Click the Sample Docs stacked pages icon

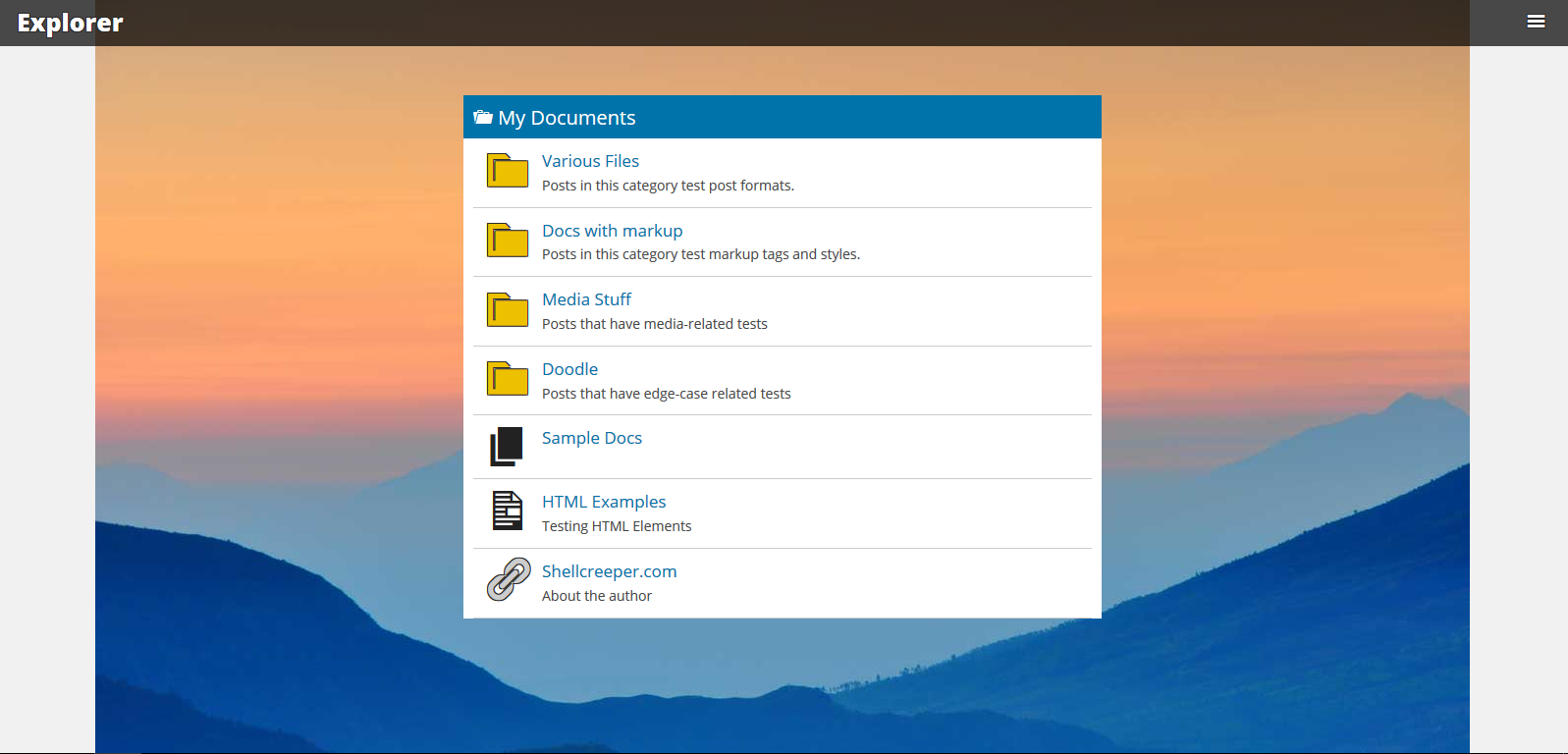pyautogui.click(x=507, y=446)
